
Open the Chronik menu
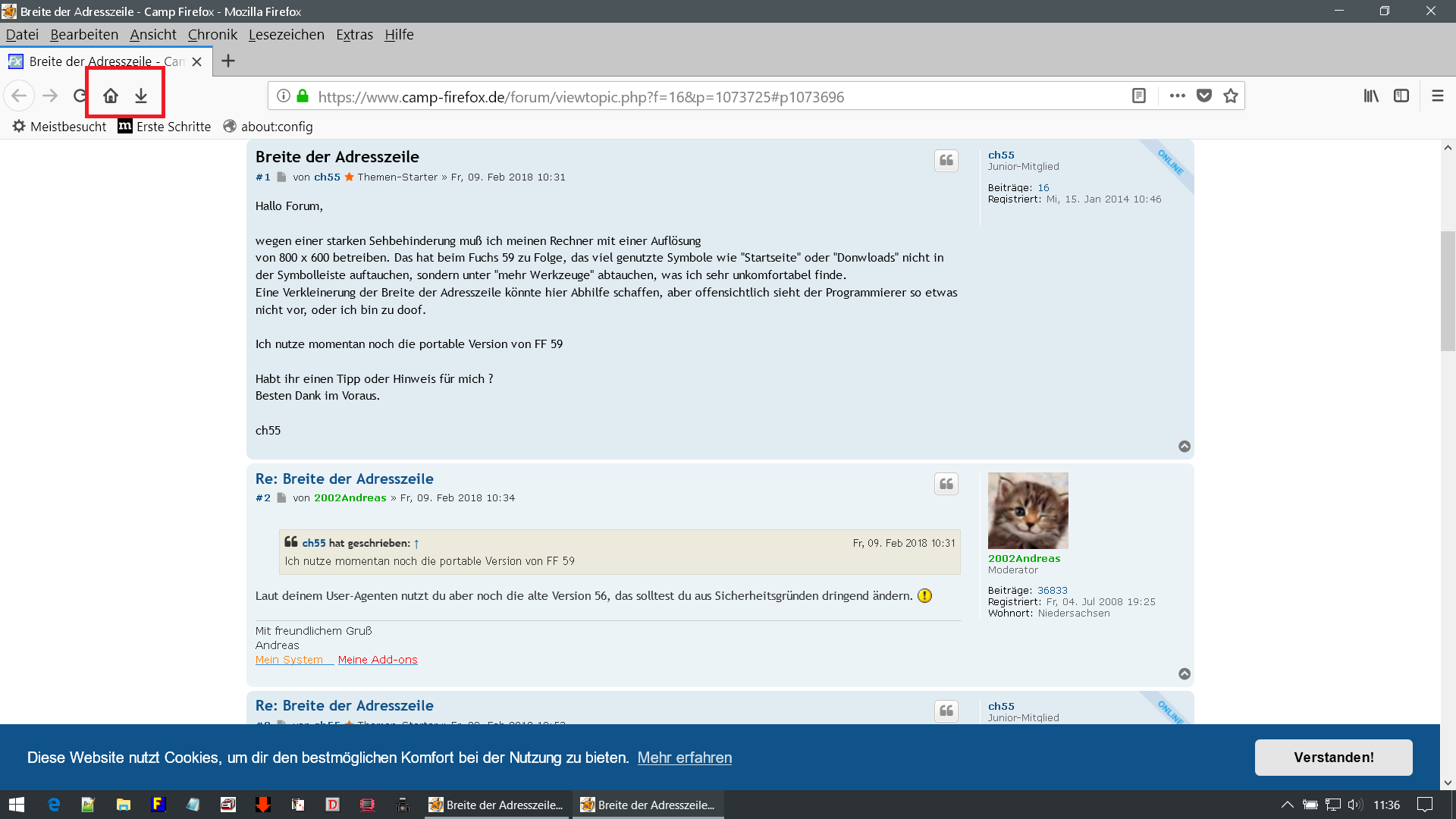(212, 34)
